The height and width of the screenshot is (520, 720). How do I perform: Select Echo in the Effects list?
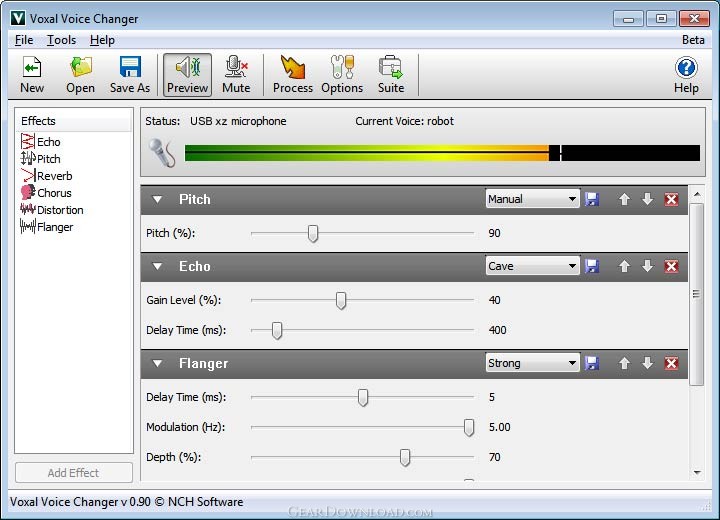(x=41, y=141)
